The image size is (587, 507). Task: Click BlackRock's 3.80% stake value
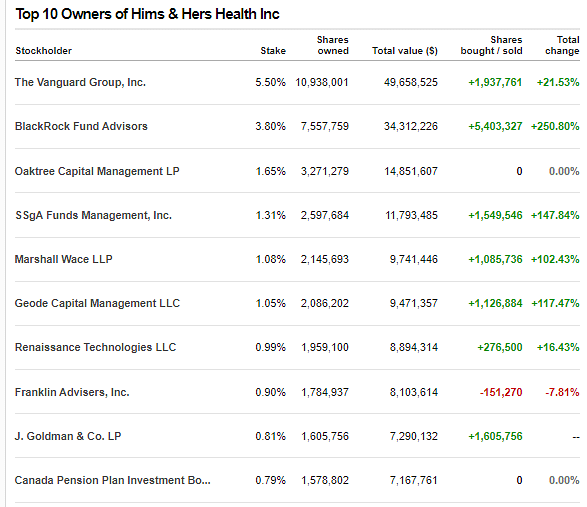[270, 127]
